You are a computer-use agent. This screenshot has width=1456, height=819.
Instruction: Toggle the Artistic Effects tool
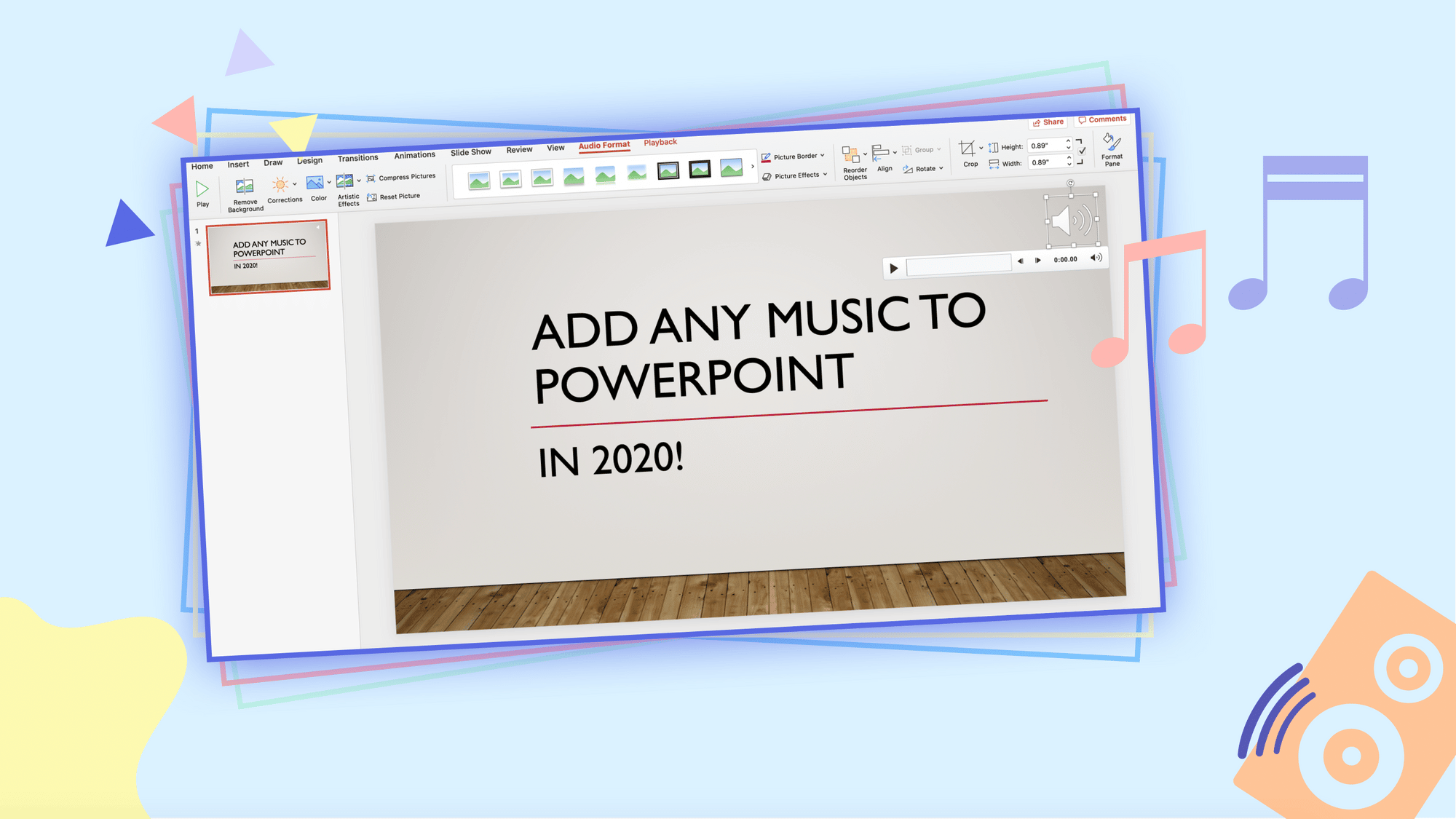(x=348, y=192)
